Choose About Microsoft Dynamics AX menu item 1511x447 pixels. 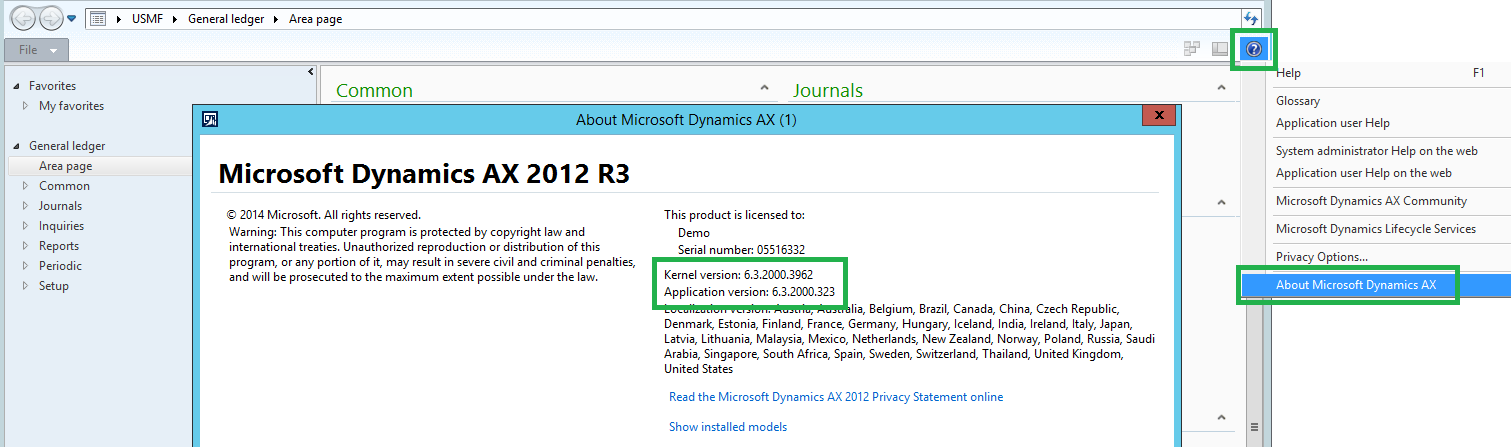point(1355,285)
